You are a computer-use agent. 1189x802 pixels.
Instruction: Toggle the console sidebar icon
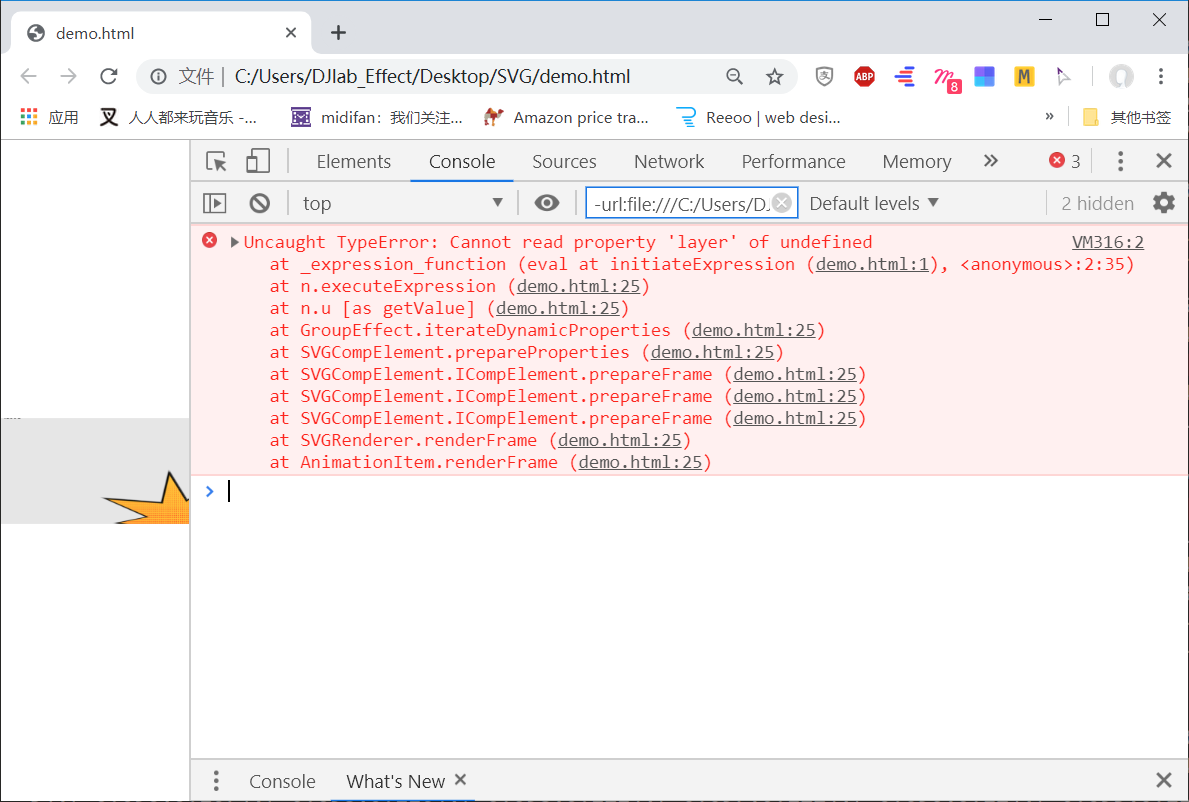point(215,203)
